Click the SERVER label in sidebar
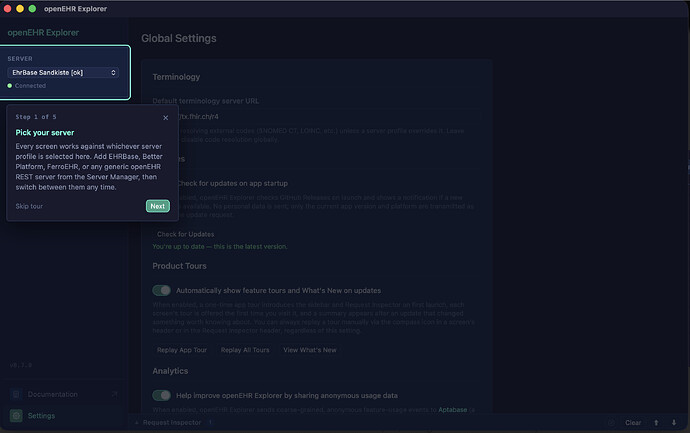Screen dimensions: 690x433 (20, 59)
